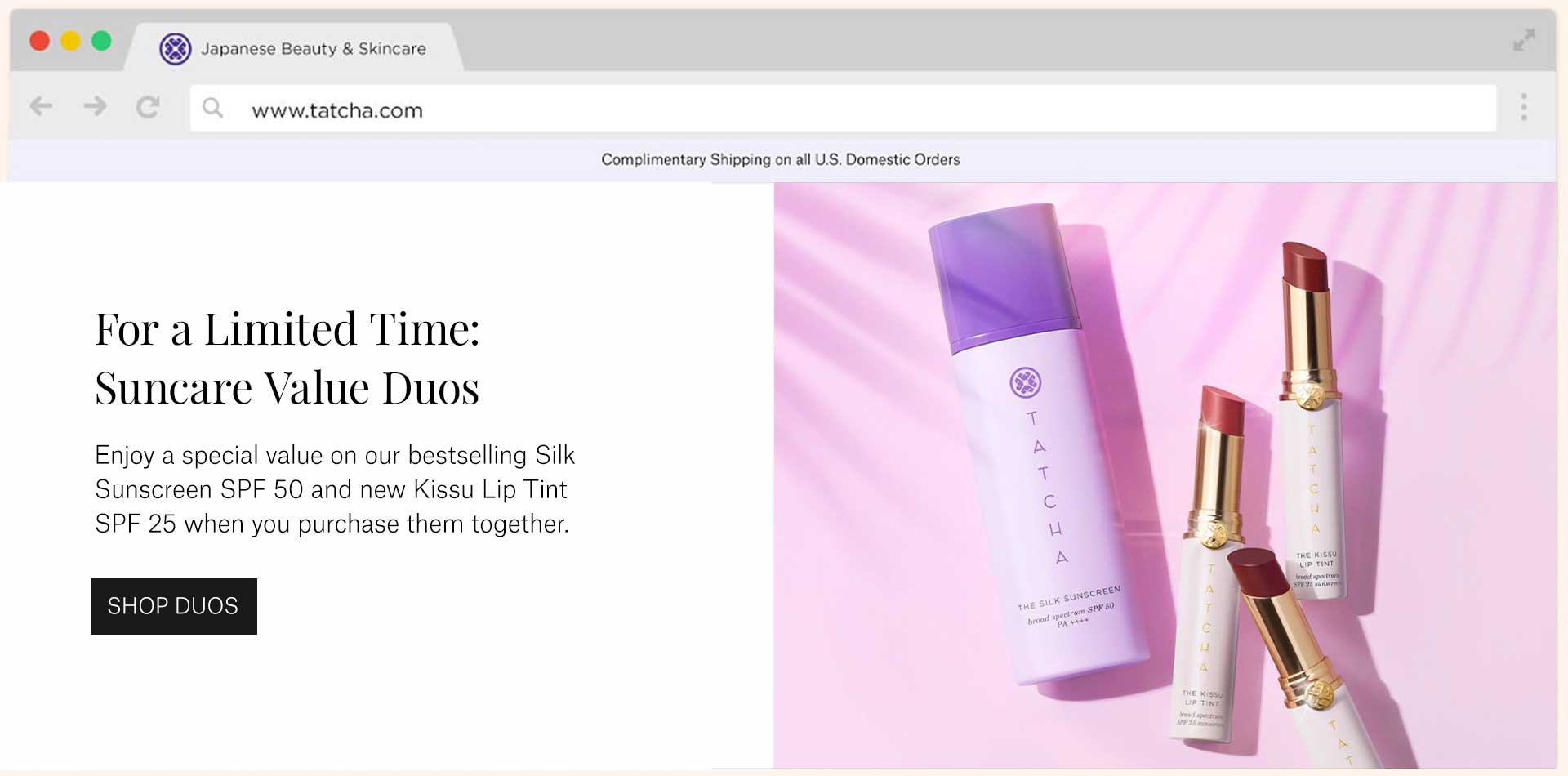The image size is (1568, 776).
Task: Select the Japanese Beauty & Skincare tab
Action: click(x=313, y=49)
